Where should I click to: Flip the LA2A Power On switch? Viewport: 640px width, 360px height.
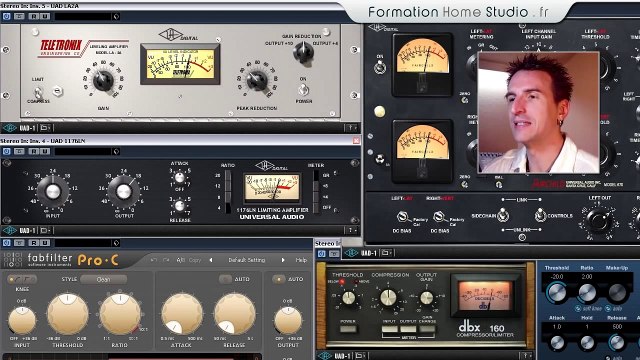point(303,89)
